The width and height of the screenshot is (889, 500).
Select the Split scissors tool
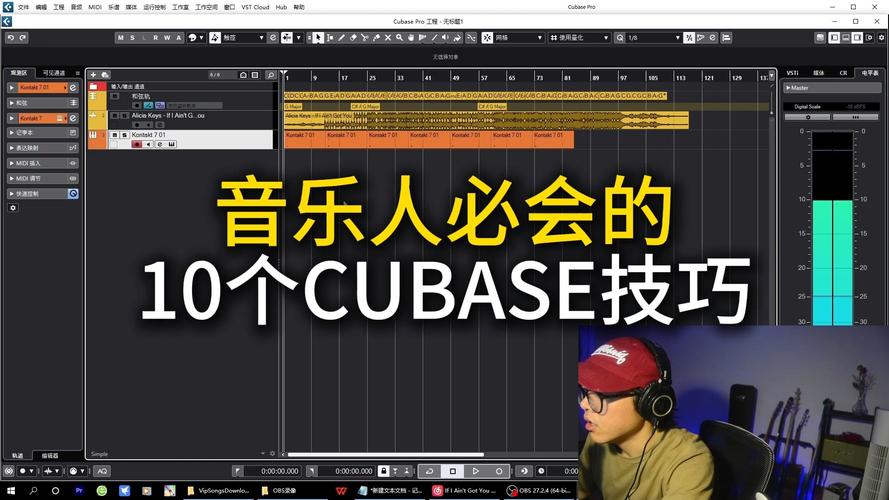(x=365, y=37)
